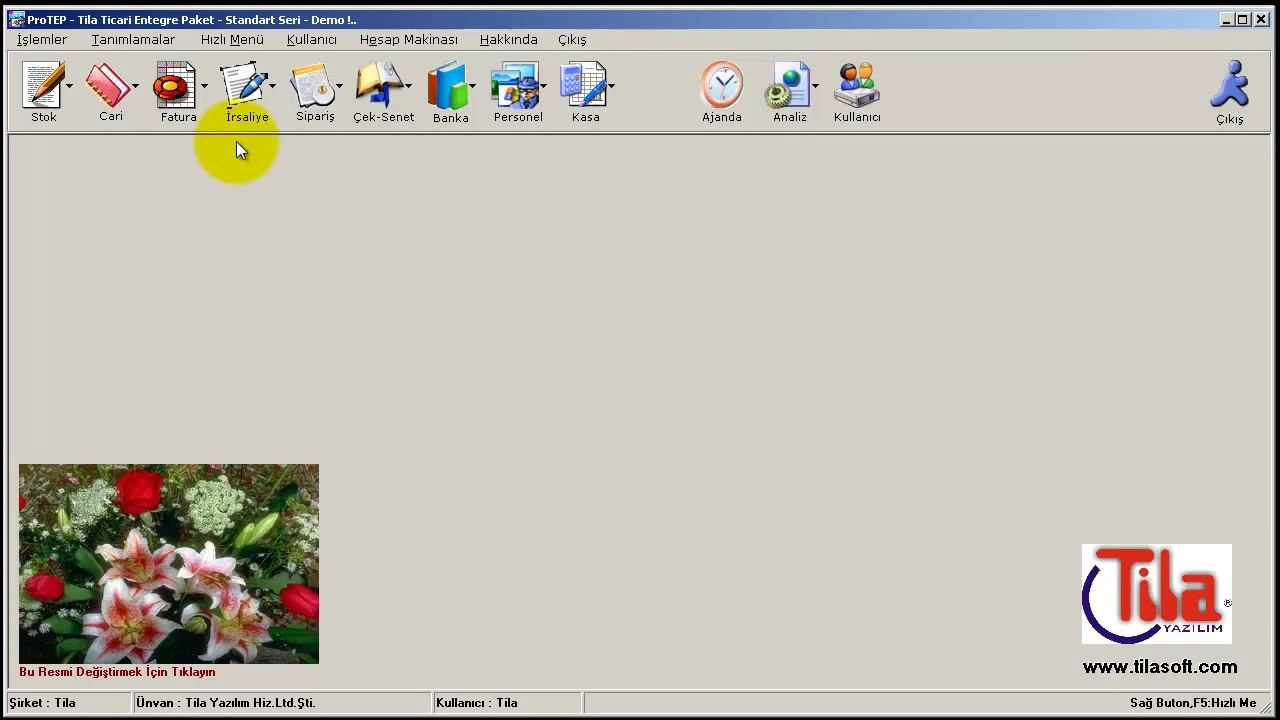Expand the Kasa dropdown arrow
The height and width of the screenshot is (720, 1280).
[611, 87]
